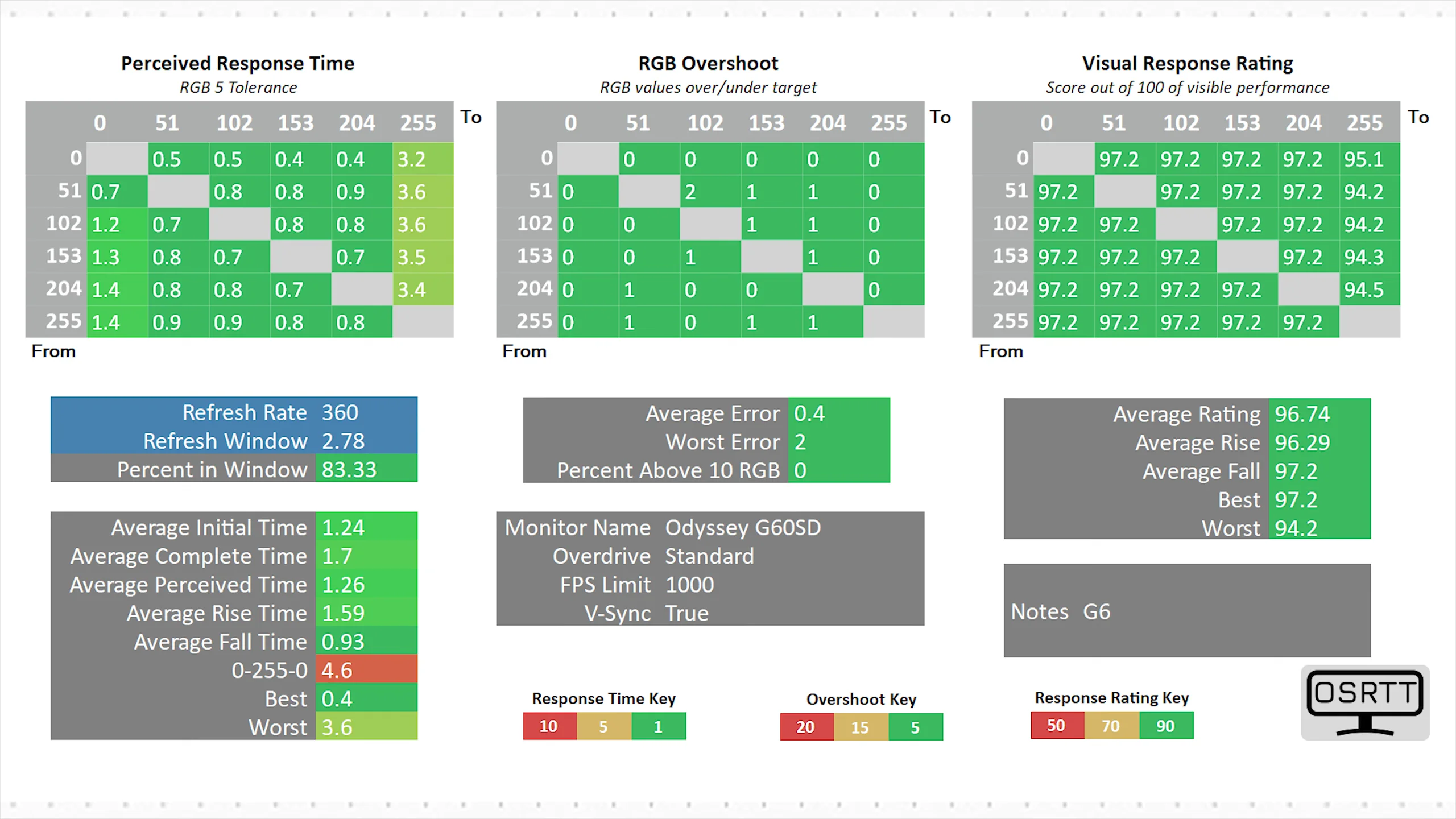The image size is (1456, 819).
Task: Select the RGB Overshoot table heading
Action: [x=708, y=63]
